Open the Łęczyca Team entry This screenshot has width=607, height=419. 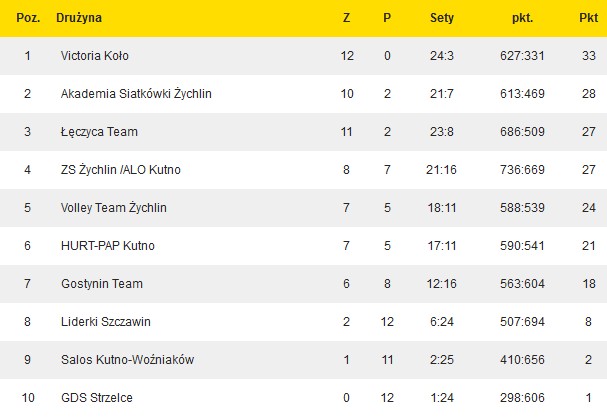[99, 132]
